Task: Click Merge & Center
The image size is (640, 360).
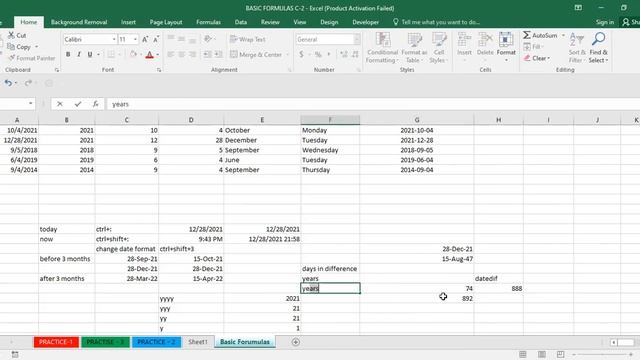Action: pos(256,54)
